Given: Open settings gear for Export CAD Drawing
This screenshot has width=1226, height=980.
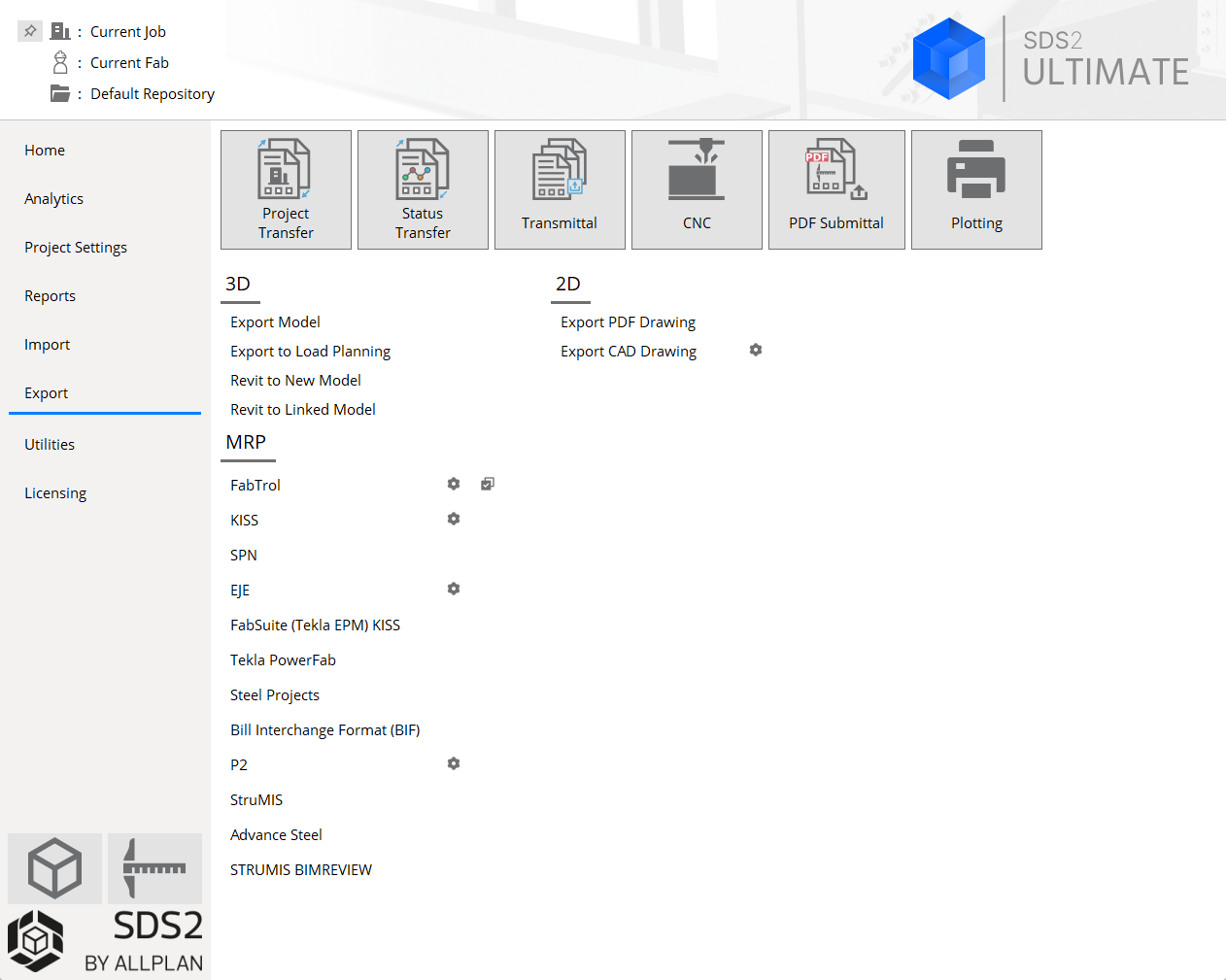Looking at the screenshot, I should (756, 350).
